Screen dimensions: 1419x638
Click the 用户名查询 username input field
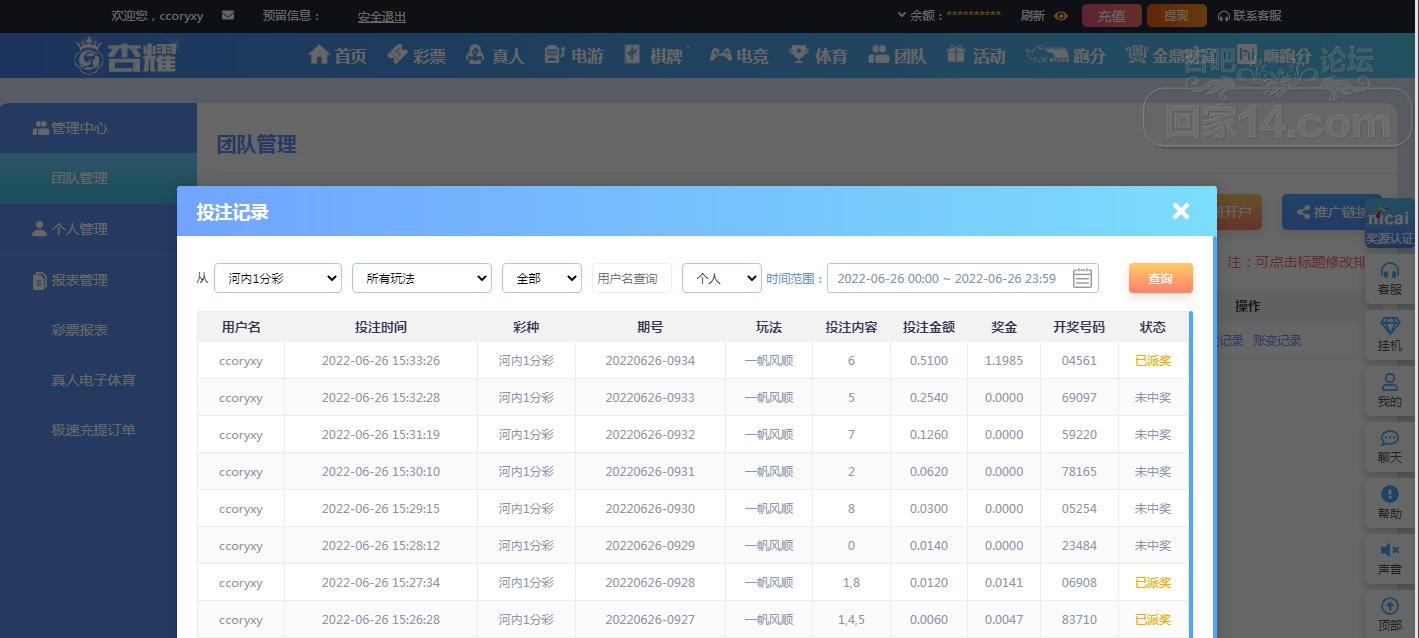click(631, 278)
